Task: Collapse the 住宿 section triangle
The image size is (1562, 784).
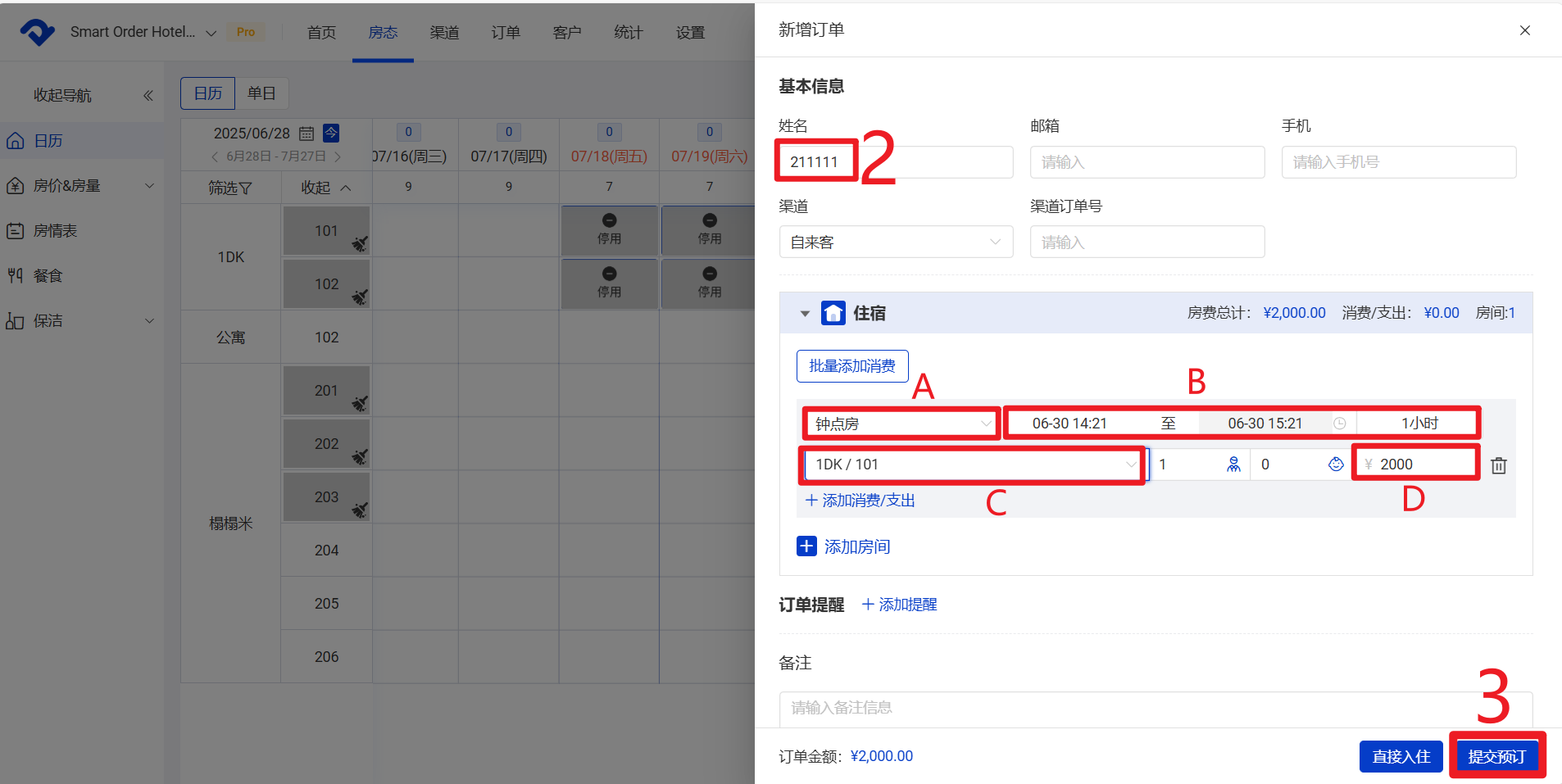Action: [x=805, y=314]
